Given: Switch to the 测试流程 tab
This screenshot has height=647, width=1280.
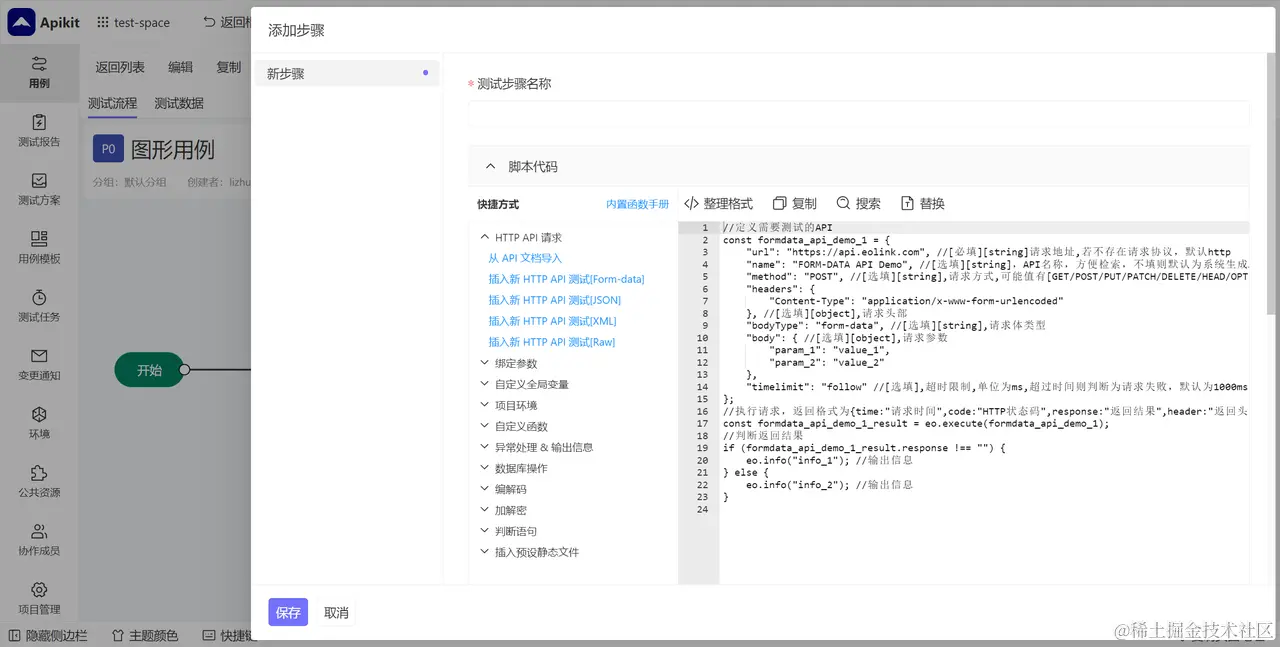Looking at the screenshot, I should click(x=112, y=103).
